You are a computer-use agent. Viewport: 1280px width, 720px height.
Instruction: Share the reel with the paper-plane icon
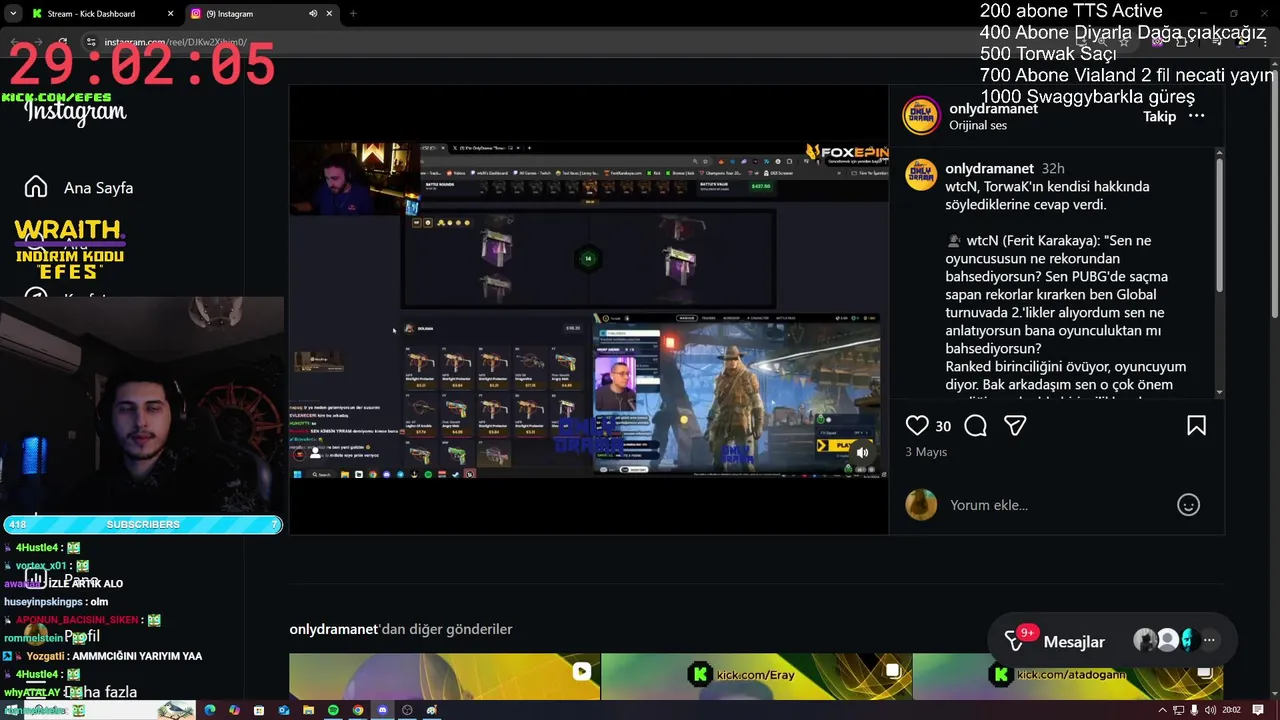click(x=1015, y=426)
